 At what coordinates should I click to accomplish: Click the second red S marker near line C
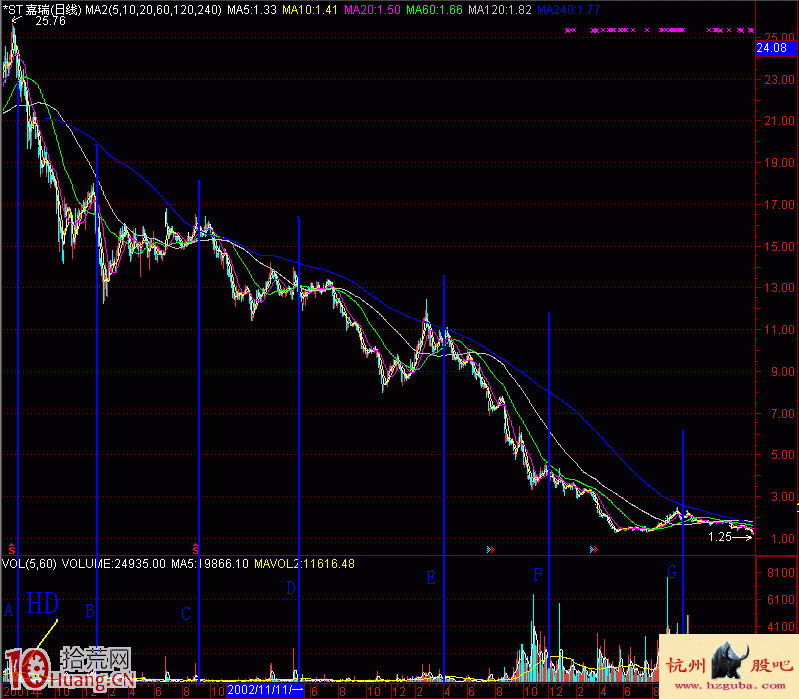point(195,549)
